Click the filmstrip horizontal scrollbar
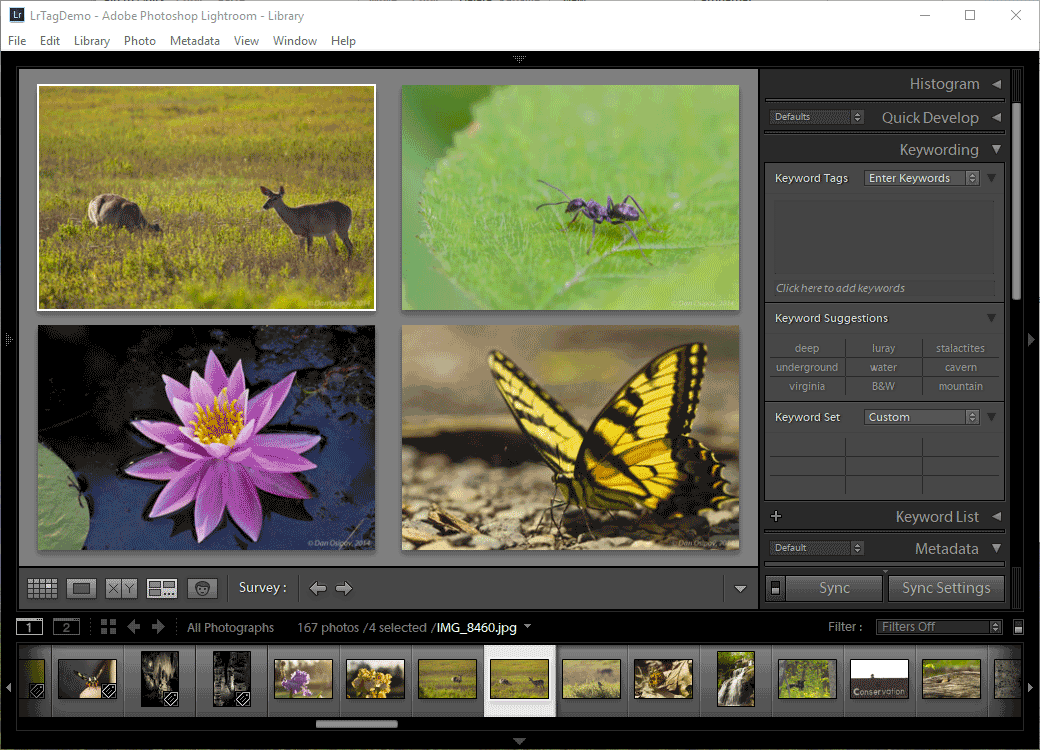 [x=357, y=724]
